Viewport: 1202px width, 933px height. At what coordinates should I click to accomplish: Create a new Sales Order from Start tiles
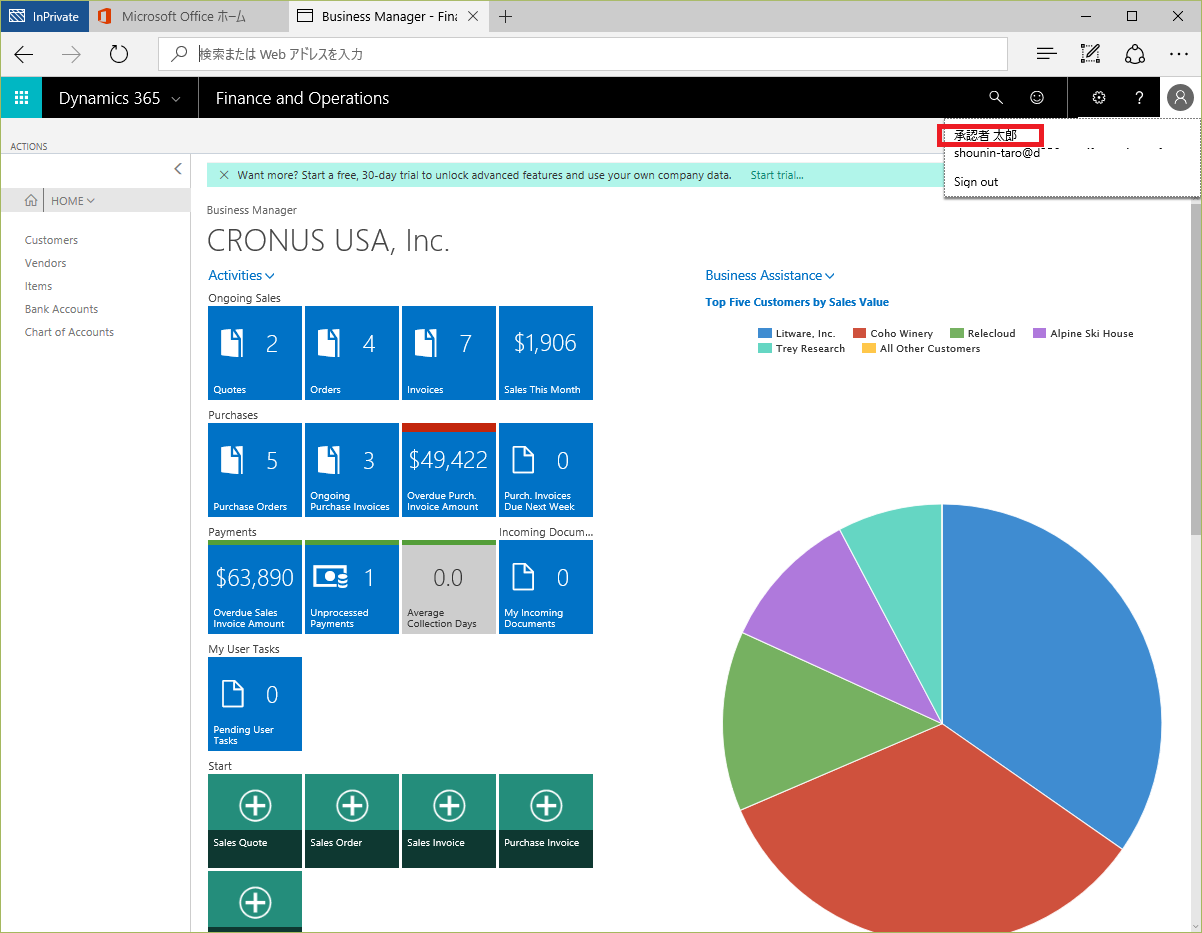click(x=352, y=821)
